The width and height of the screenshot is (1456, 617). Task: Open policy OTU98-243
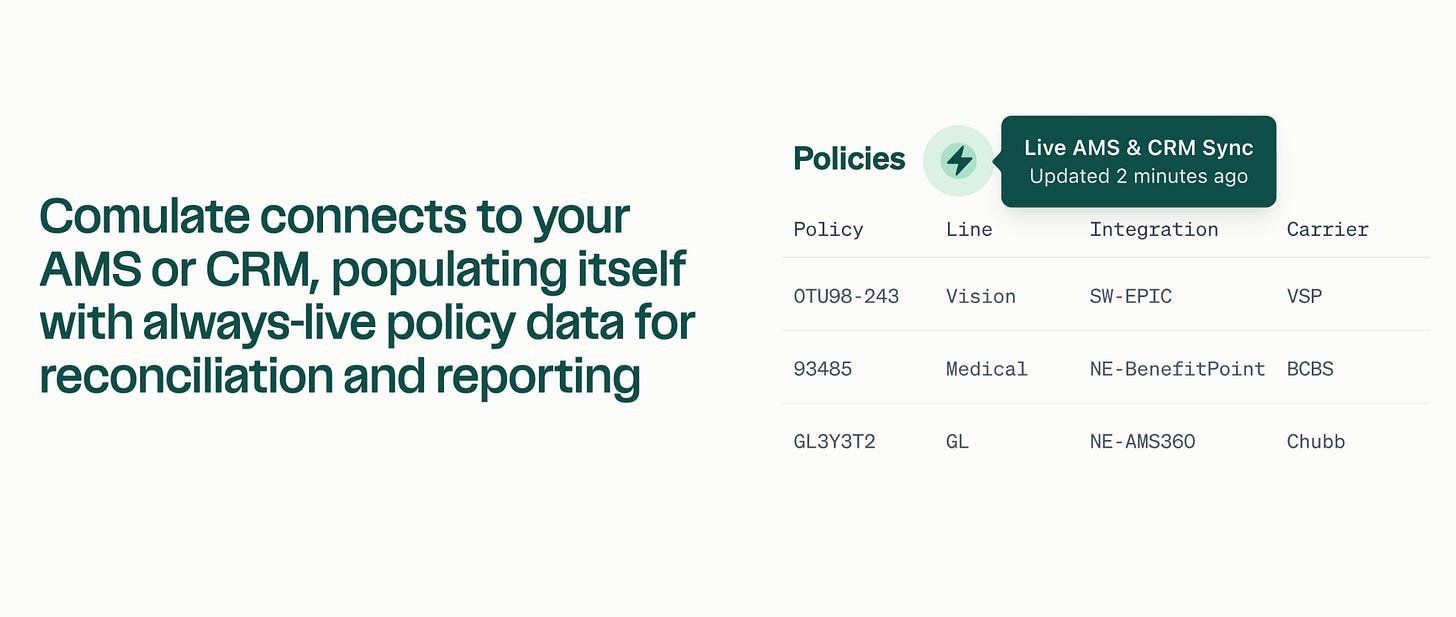(846, 296)
